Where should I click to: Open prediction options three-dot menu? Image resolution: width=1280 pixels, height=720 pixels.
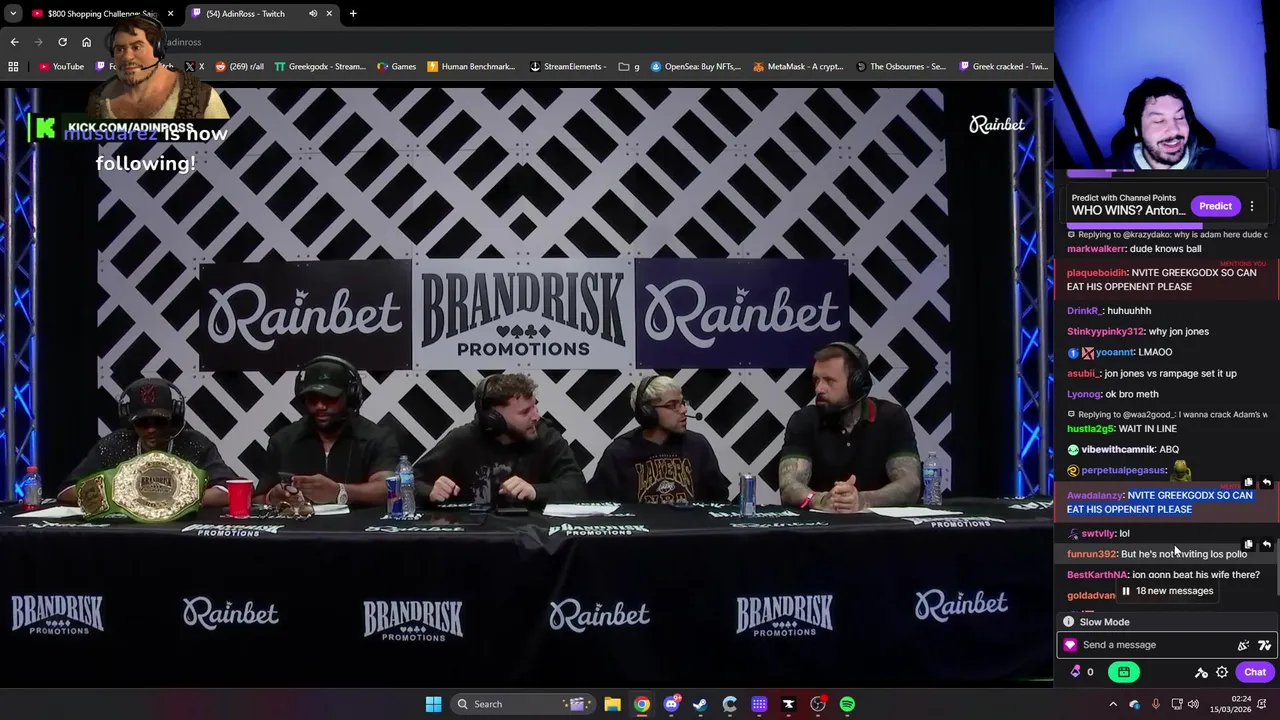click(1251, 206)
